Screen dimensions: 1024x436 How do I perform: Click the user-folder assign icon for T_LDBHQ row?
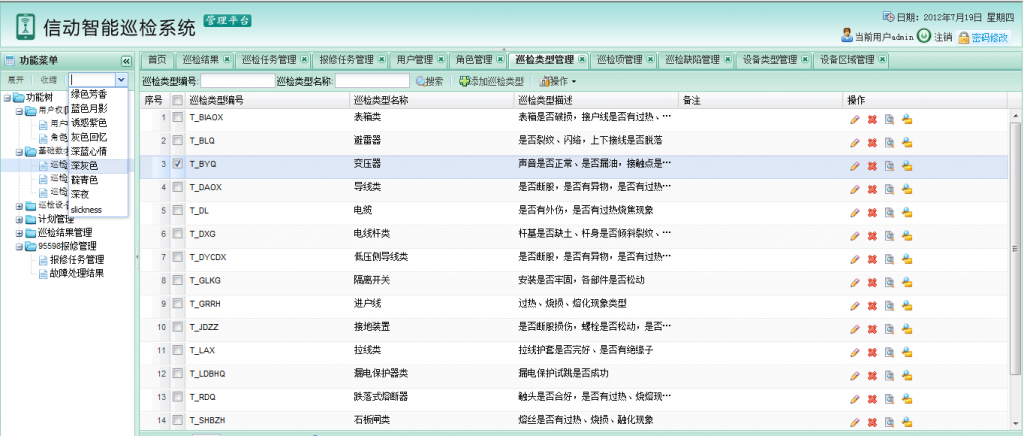point(907,376)
